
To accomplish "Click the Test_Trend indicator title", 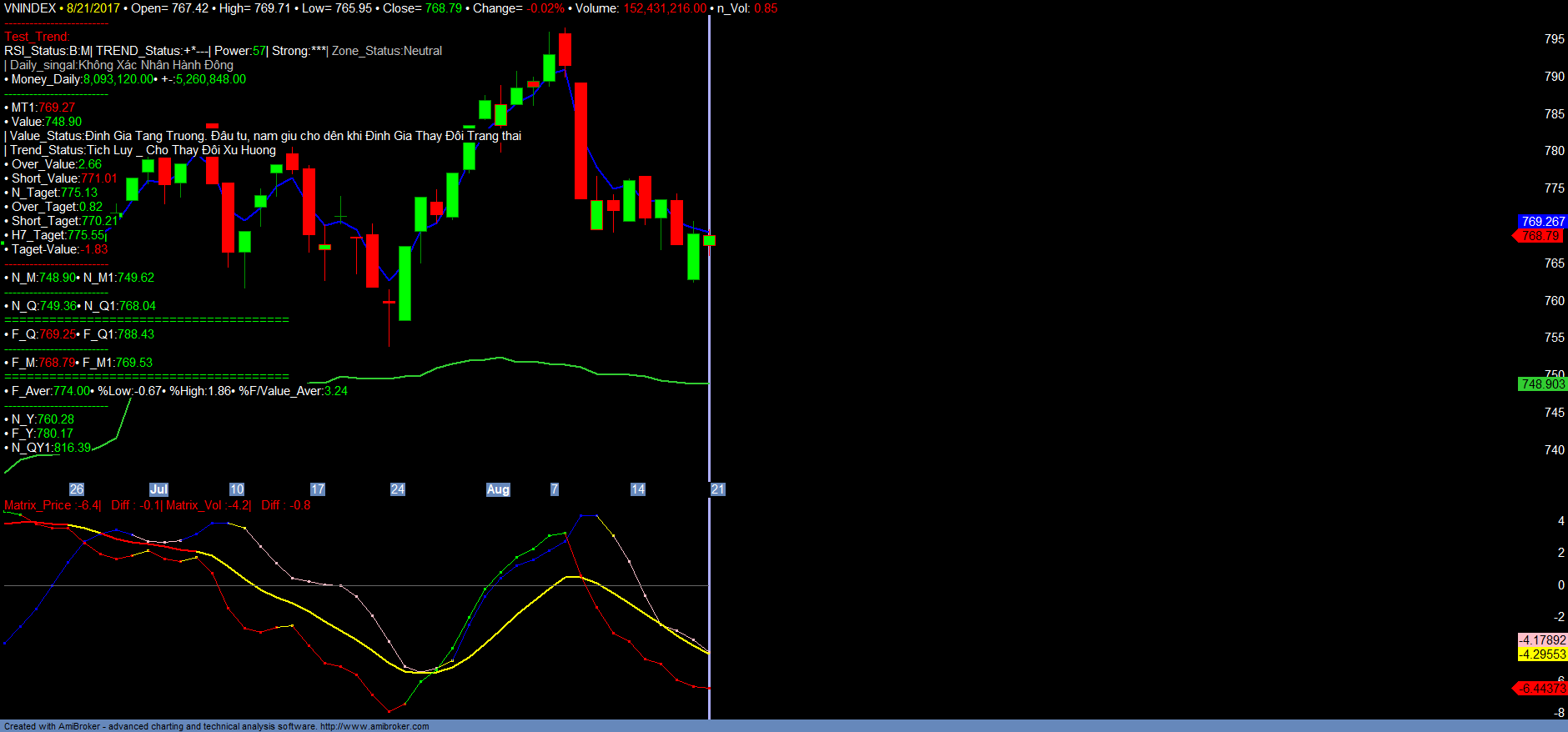I will click(37, 37).
